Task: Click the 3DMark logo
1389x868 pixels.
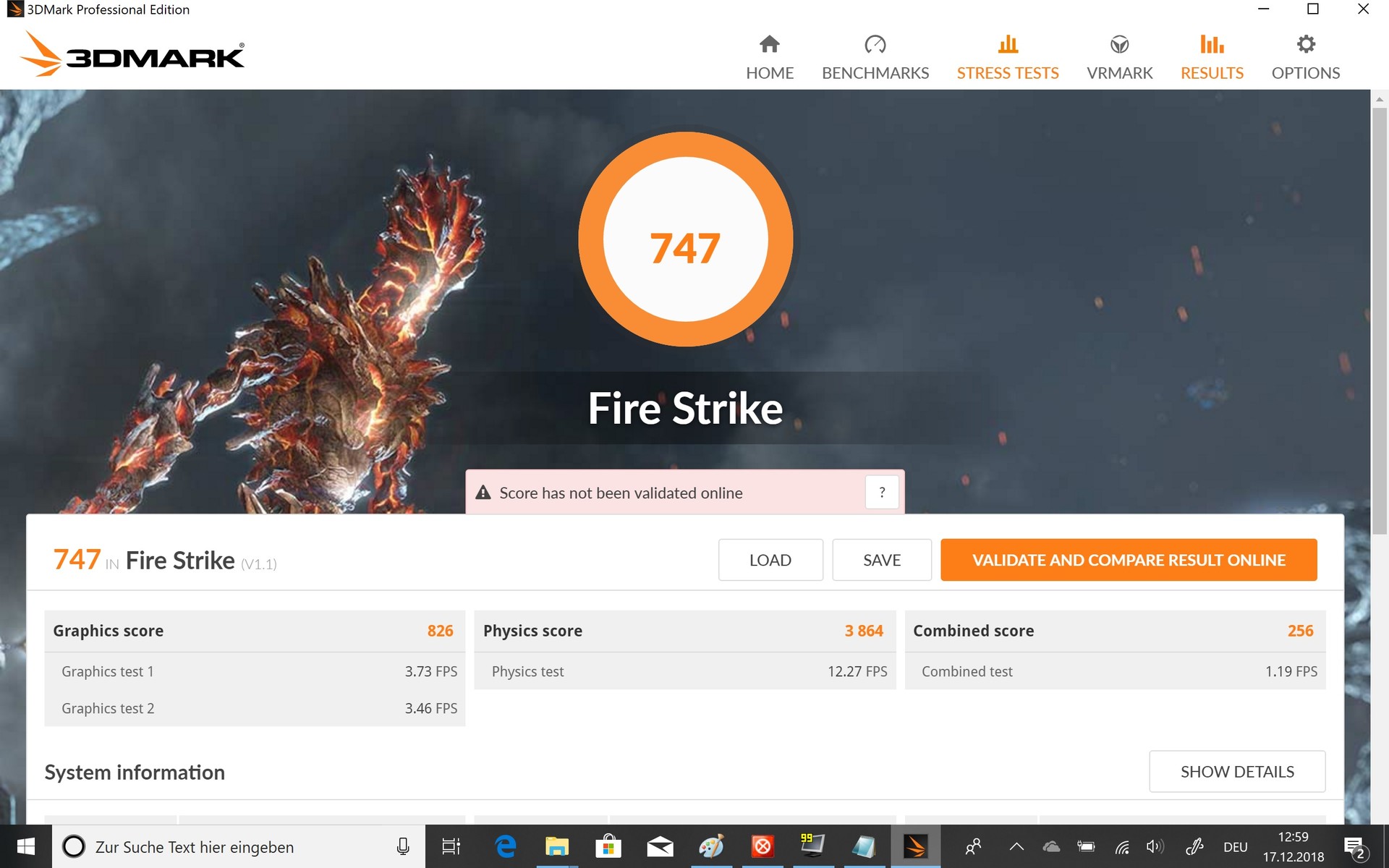Action: coord(132,54)
